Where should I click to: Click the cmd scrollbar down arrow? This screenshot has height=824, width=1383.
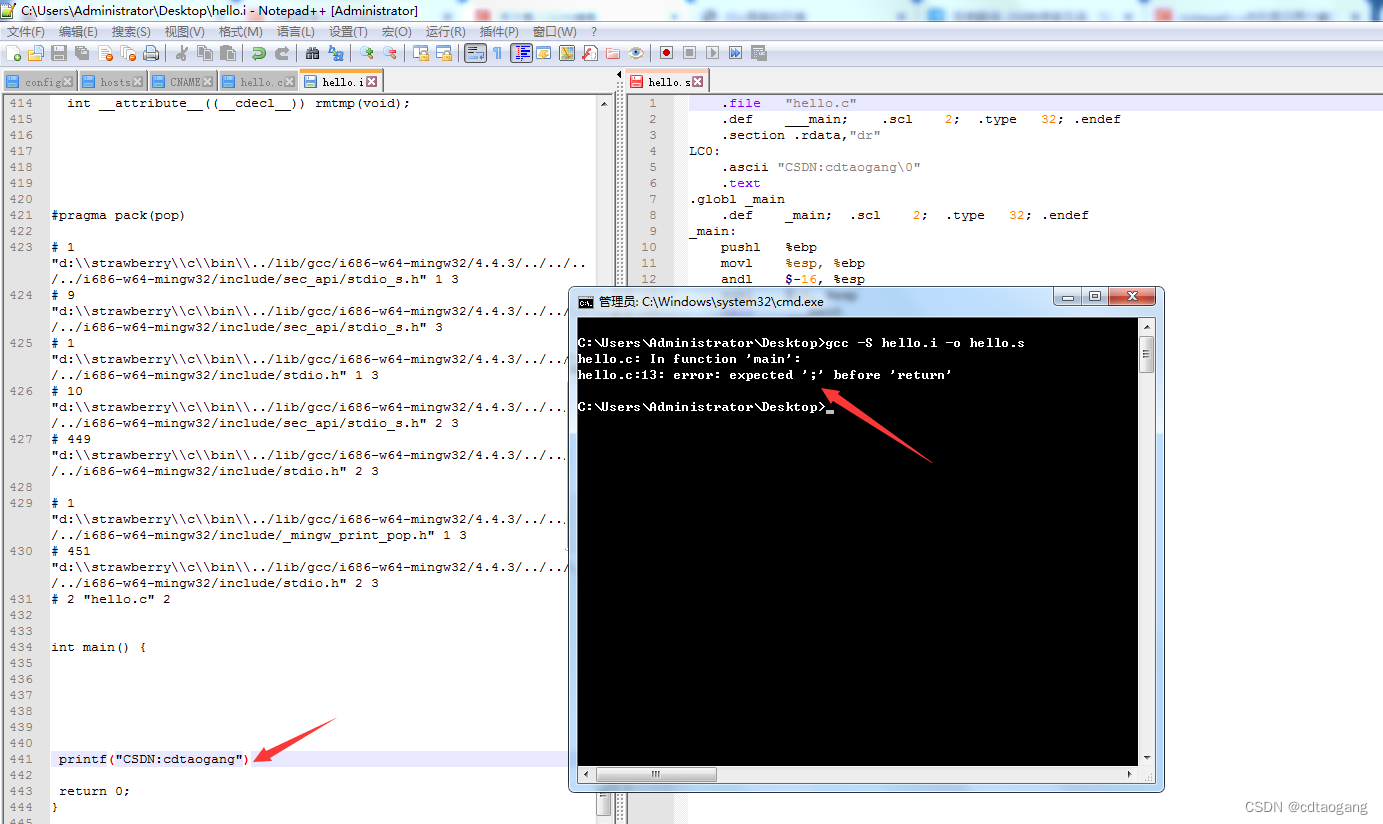point(1147,758)
